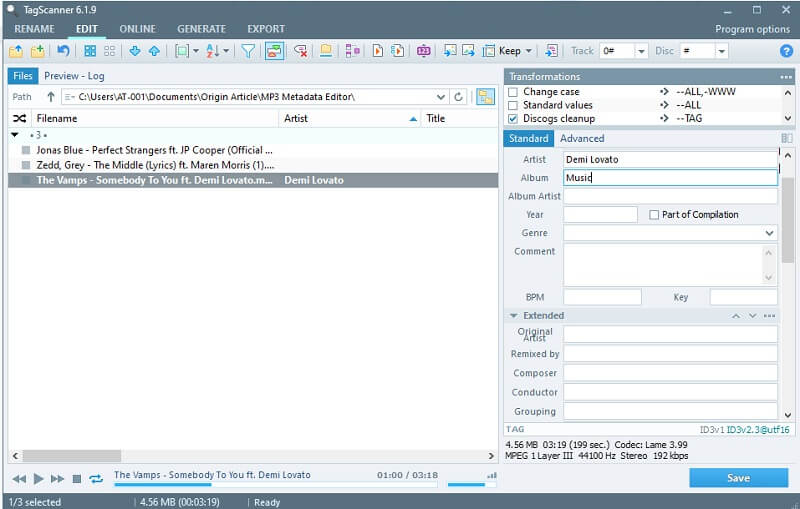Switch to the GENERATE tab

point(201,29)
